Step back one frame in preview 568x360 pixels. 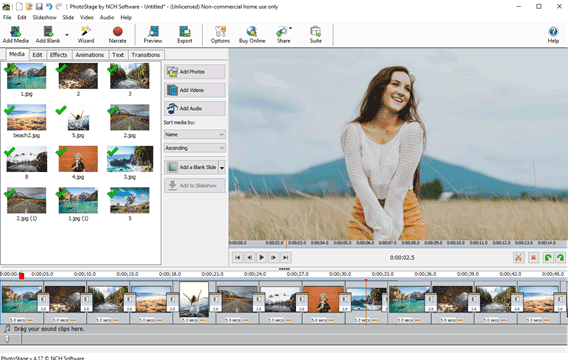250,258
